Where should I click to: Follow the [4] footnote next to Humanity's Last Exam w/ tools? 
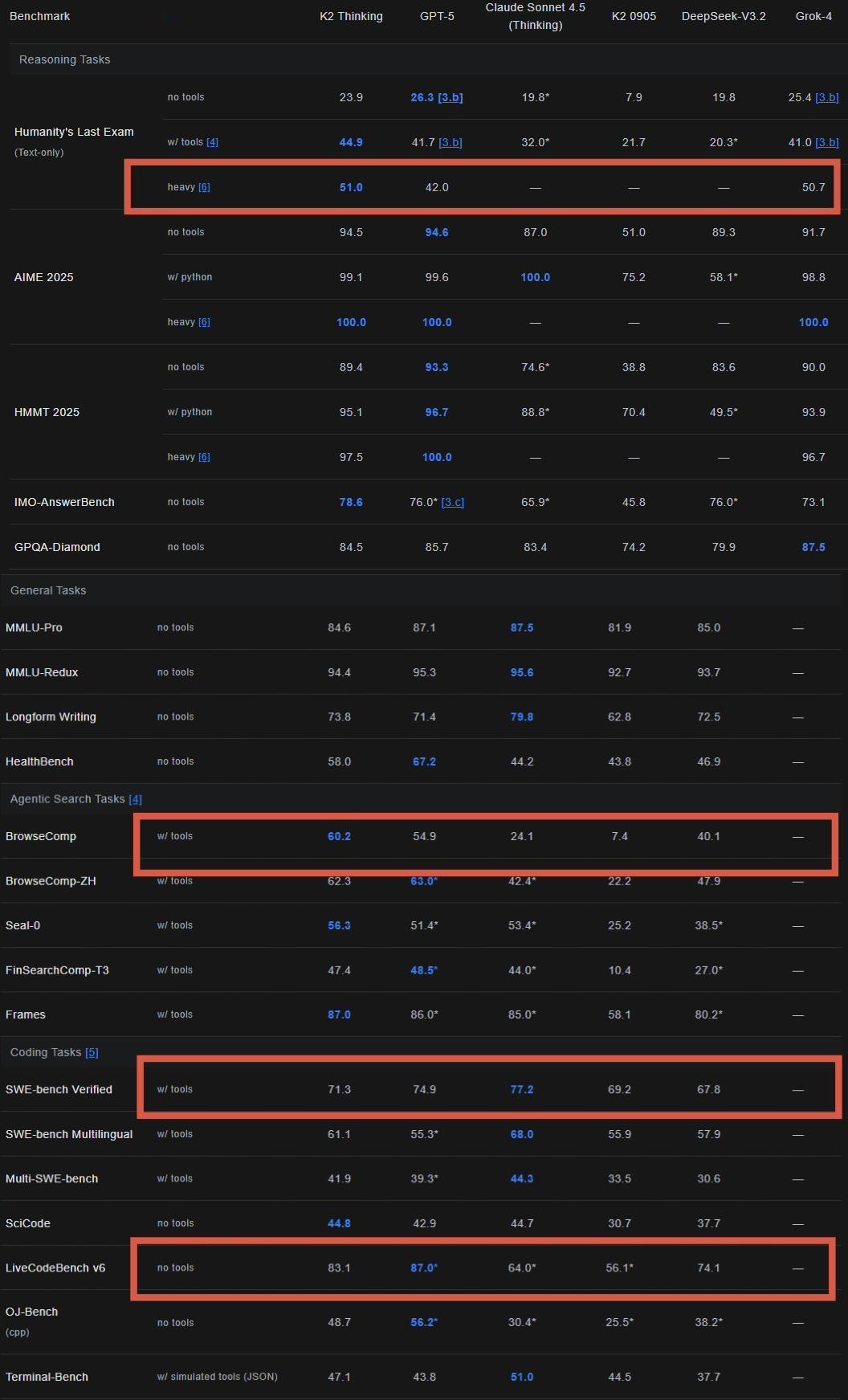[212, 142]
